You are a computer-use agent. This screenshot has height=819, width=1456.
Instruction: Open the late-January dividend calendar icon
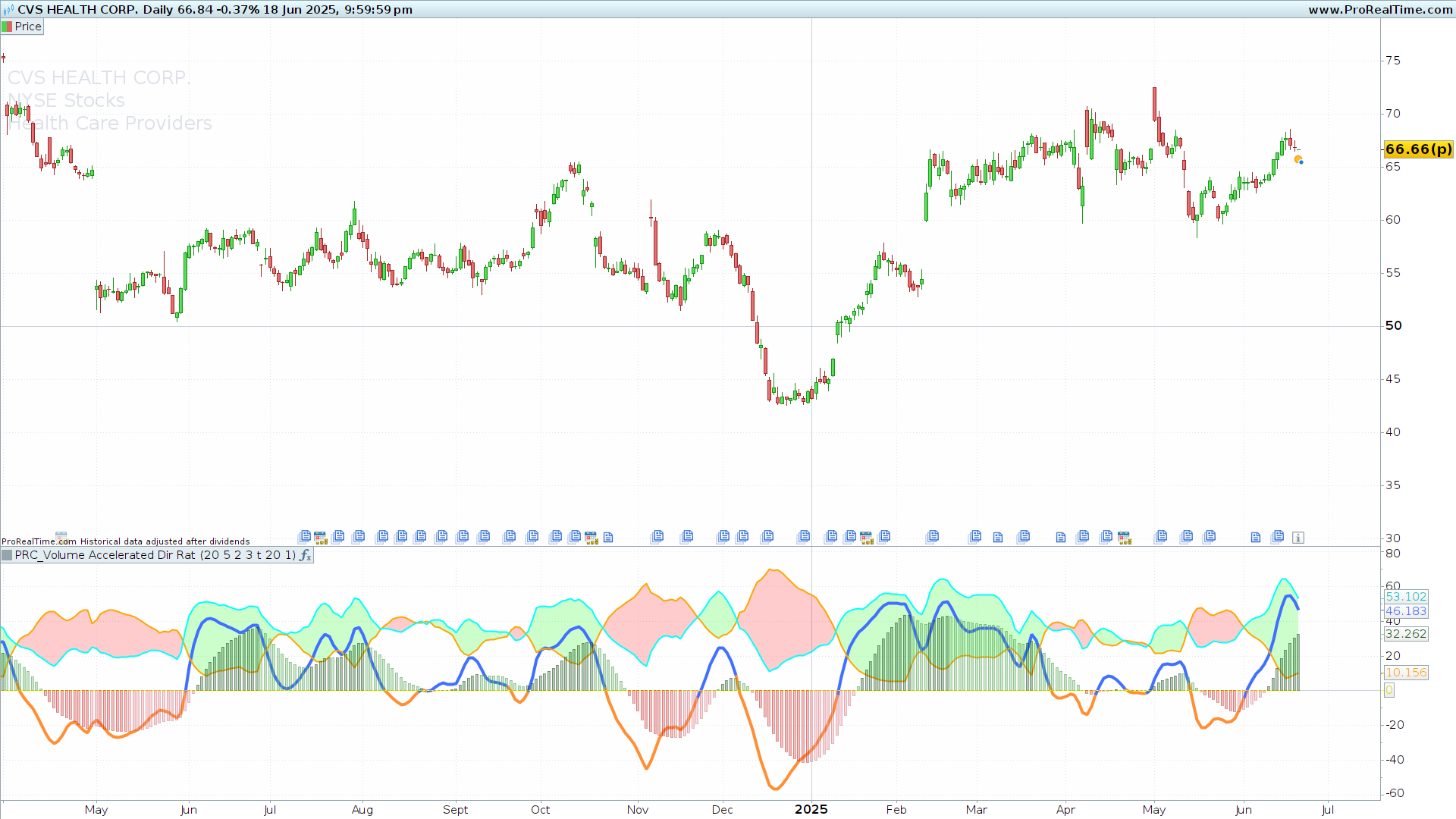[867, 538]
